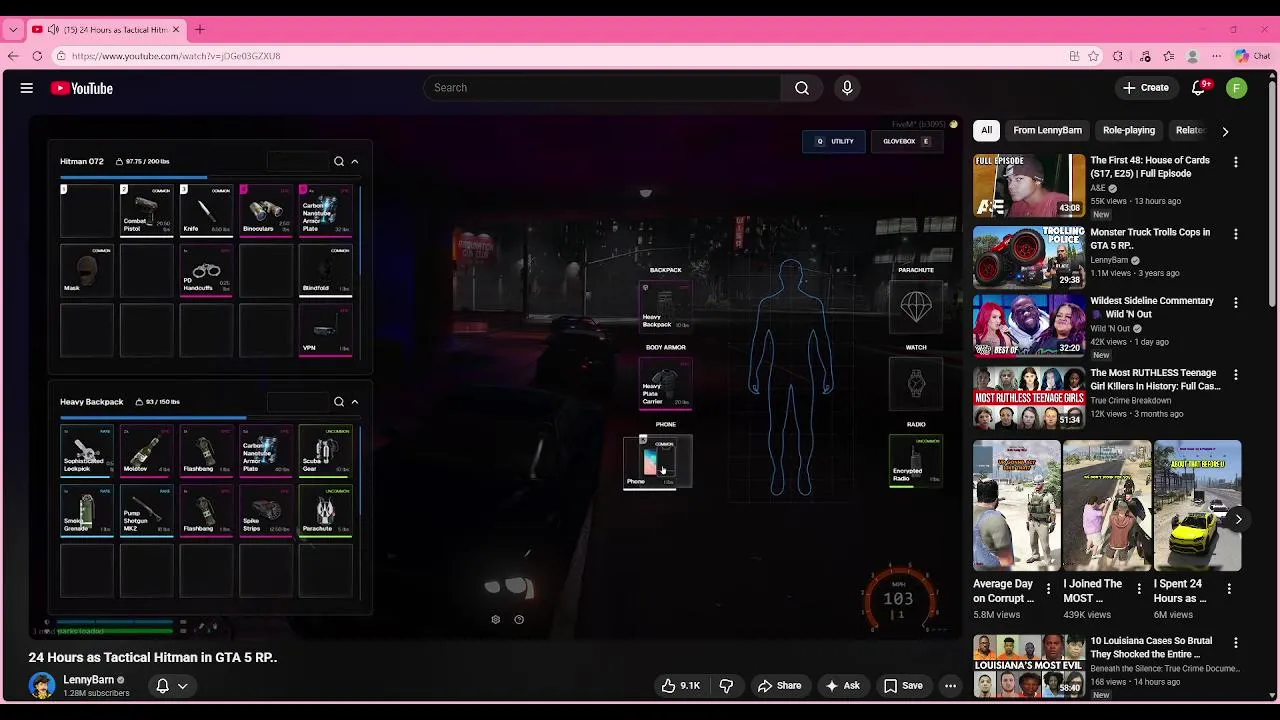The height and width of the screenshot is (720, 1280).
Task: Open options for Louisiana Cases video
Action: tap(1235, 643)
